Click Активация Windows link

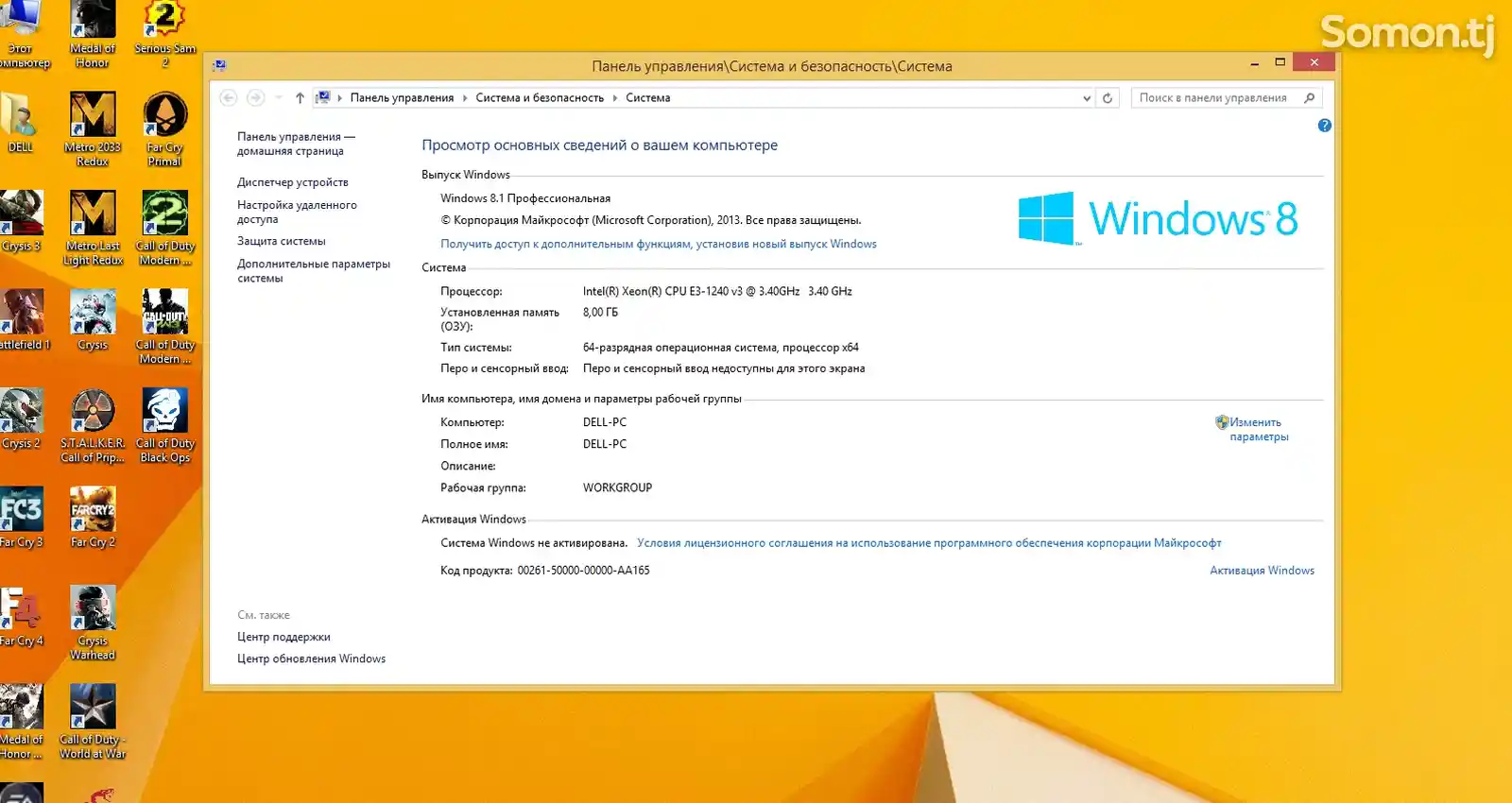pos(1262,571)
